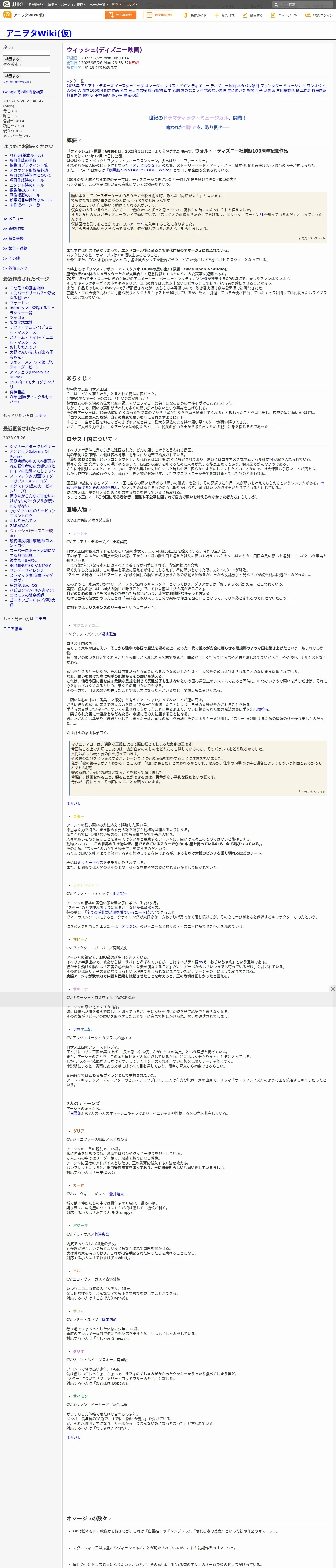Click 新規作成 plus icon in header toolbar
The height and width of the screenshot is (1568, 336).
pyautogui.click(x=225, y=15)
